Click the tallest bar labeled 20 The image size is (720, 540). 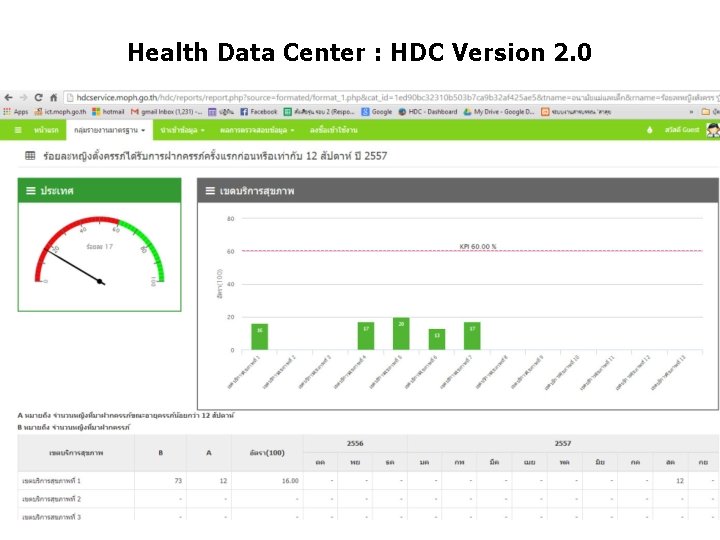tap(401, 333)
